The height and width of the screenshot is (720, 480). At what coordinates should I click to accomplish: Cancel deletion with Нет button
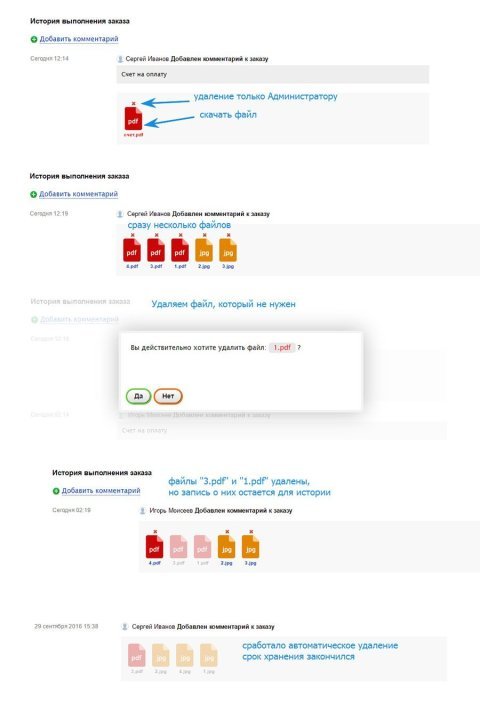(168, 396)
